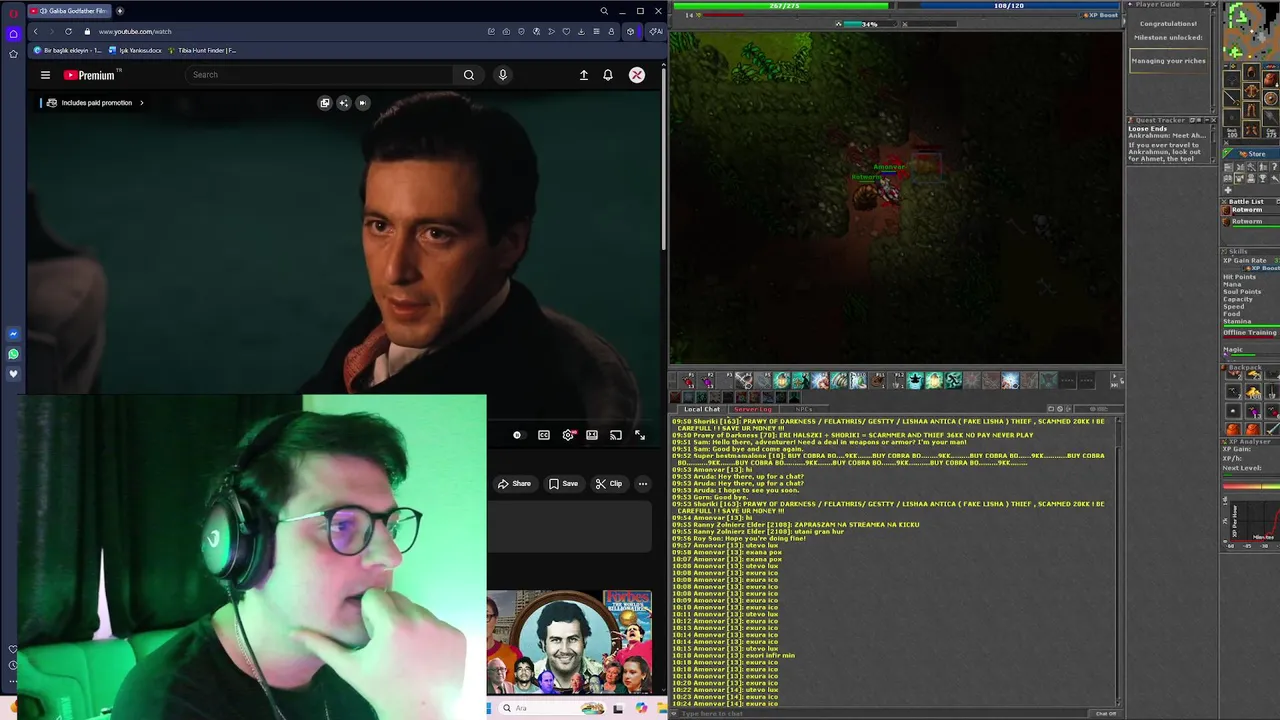This screenshot has width=1280, height=720.
Task: Enter fullscreen on the YouTube player
Action: [x=640, y=435]
